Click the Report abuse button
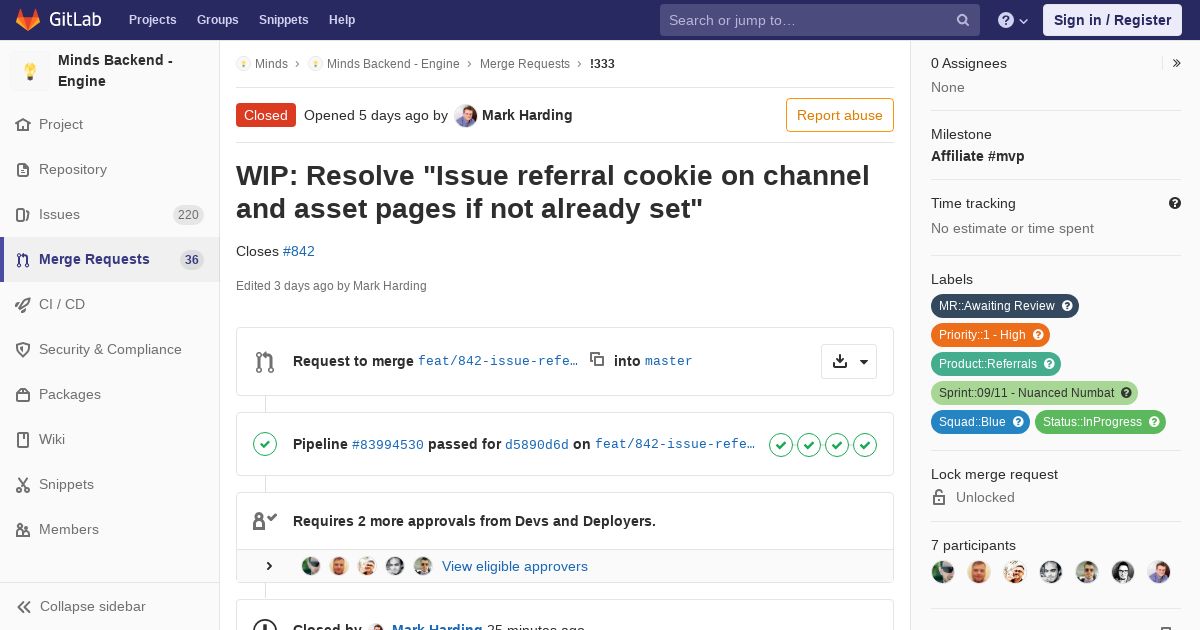 840,115
